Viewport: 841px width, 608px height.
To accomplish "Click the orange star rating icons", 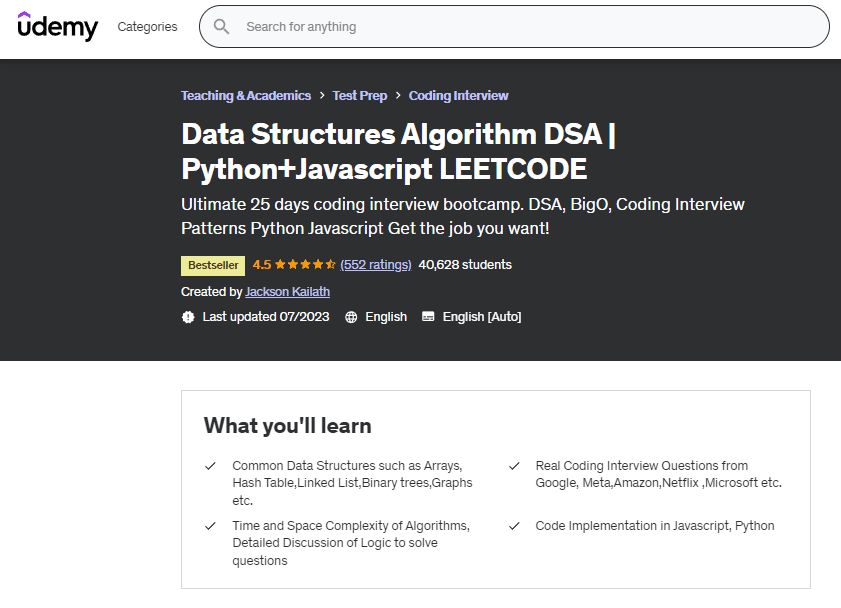I will tap(305, 265).
